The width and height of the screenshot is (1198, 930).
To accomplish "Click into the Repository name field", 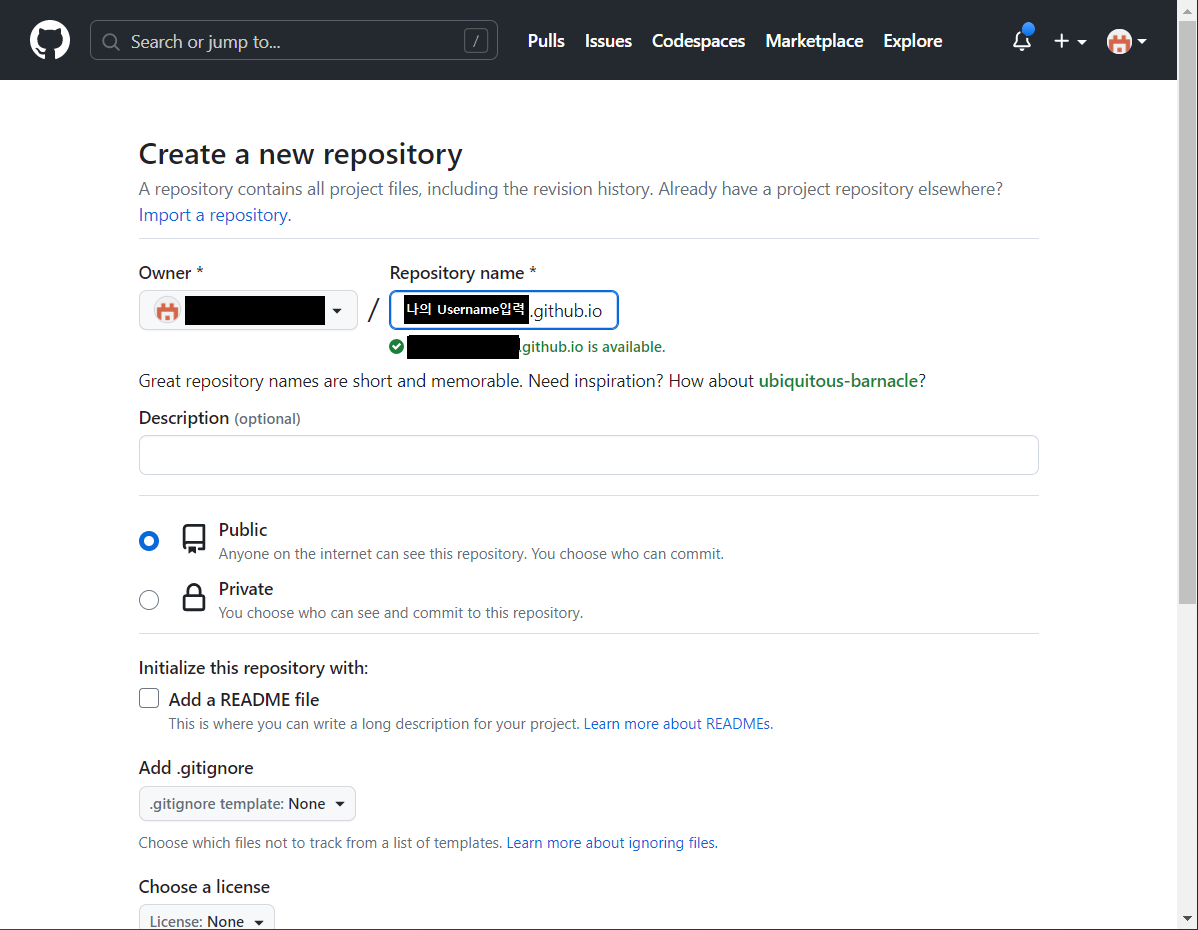I will pyautogui.click(x=503, y=310).
